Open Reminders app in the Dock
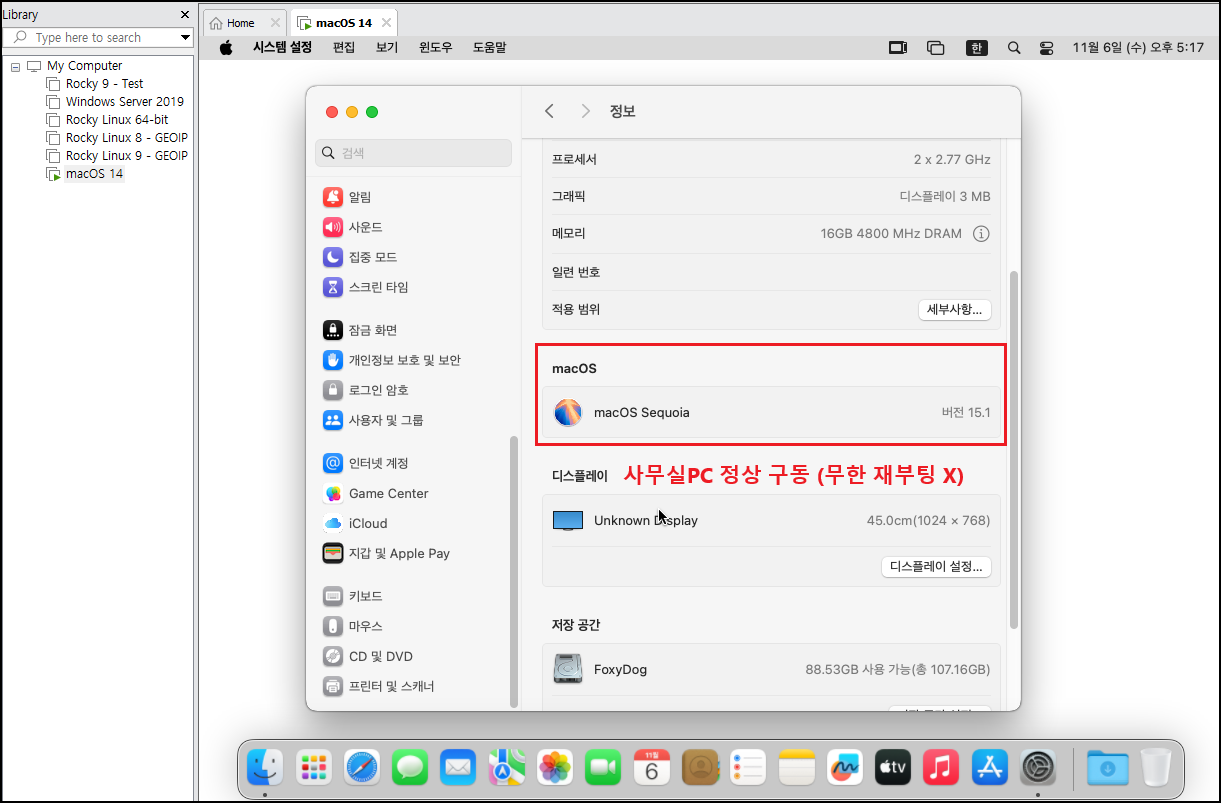This screenshot has height=803, width=1221. [x=748, y=767]
